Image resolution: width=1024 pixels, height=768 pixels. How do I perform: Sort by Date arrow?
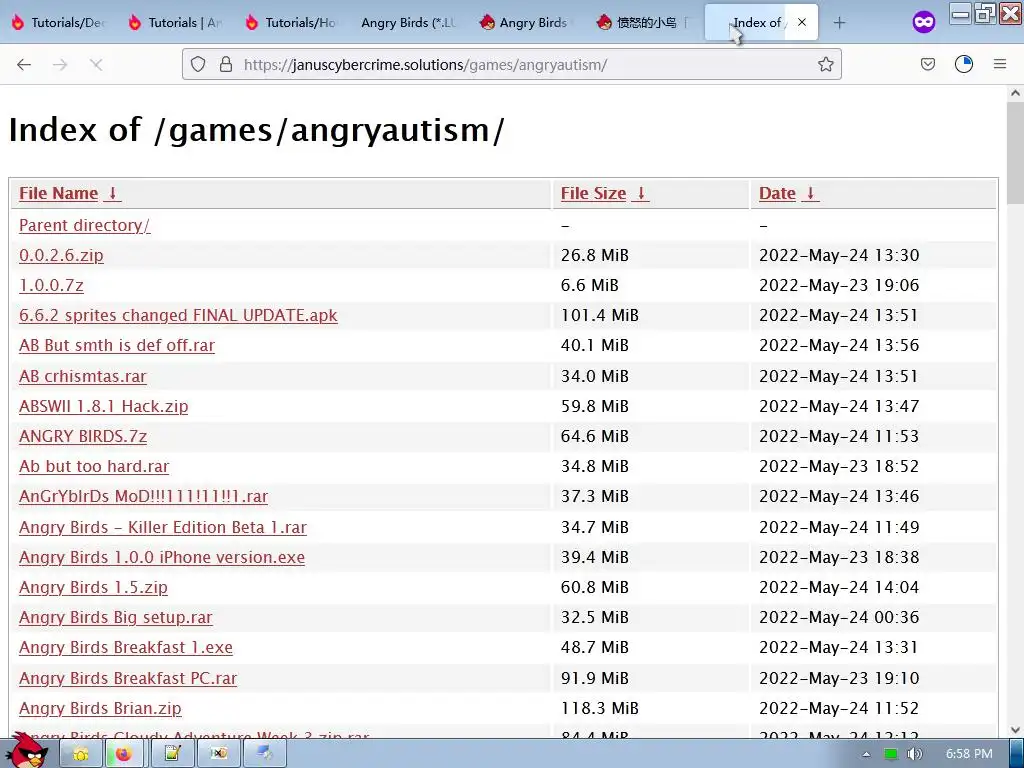810,193
